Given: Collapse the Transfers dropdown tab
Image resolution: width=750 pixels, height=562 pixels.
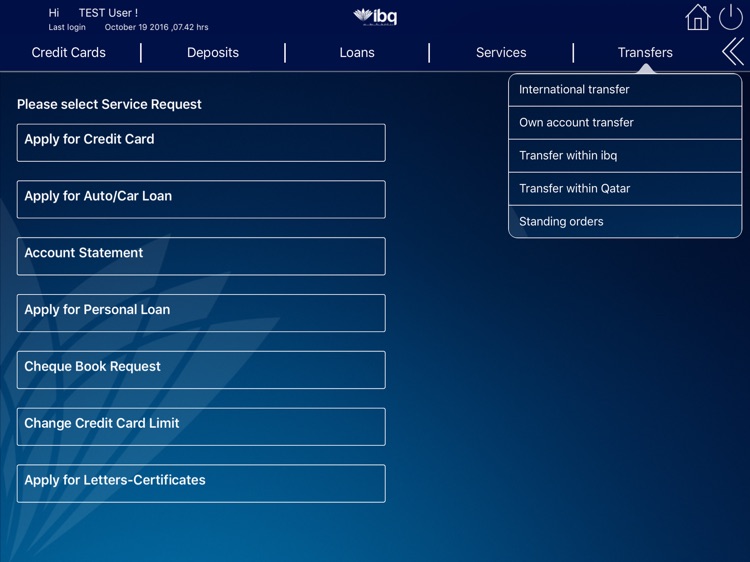Looking at the screenshot, I should 645,53.
